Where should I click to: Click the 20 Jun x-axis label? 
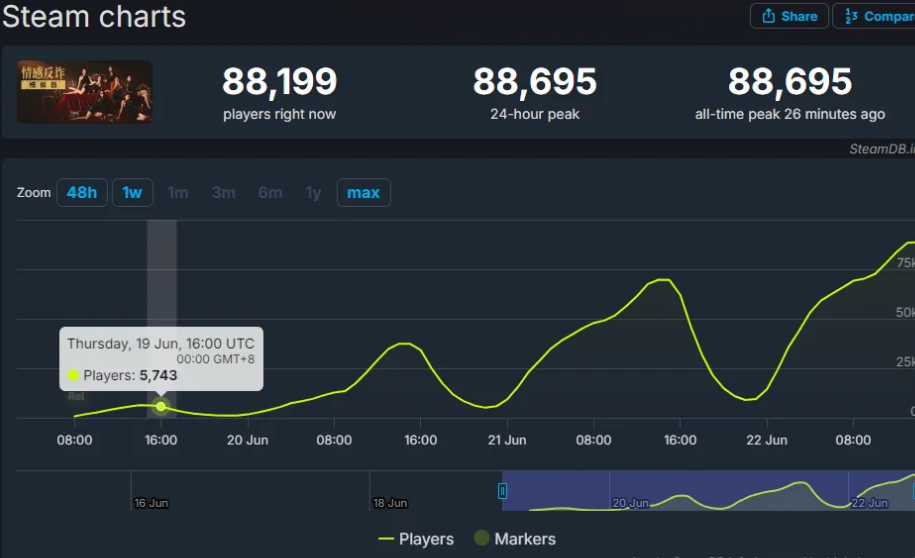pyautogui.click(x=247, y=440)
